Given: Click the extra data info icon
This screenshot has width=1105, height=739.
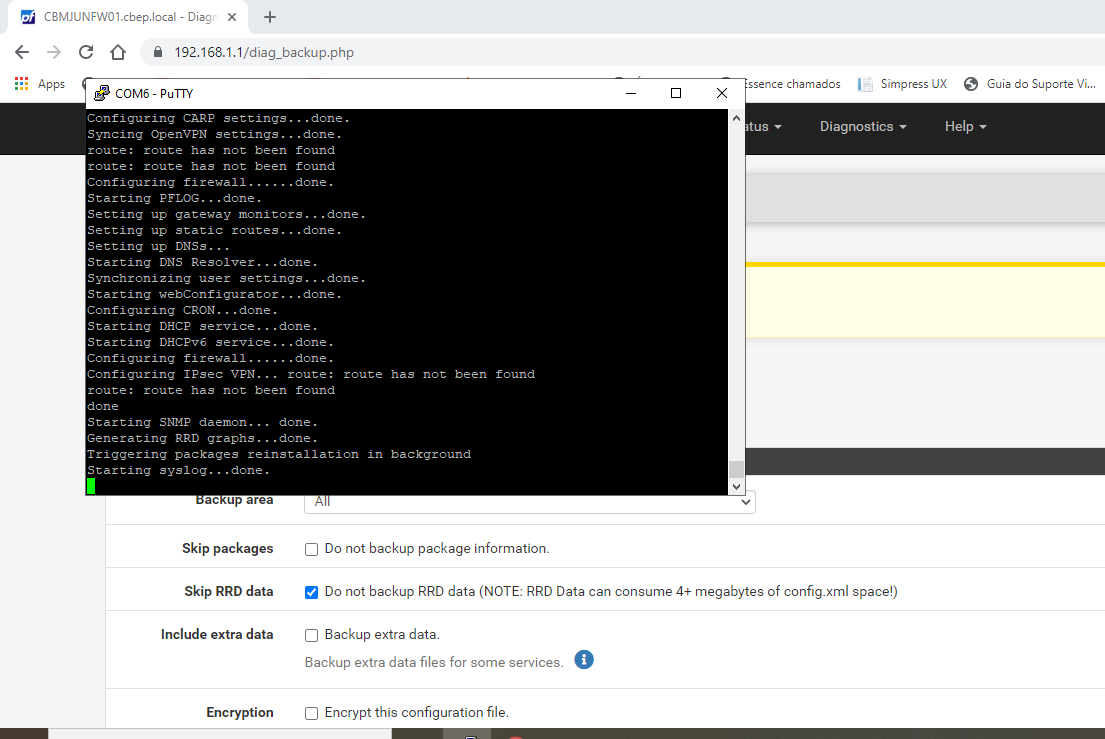Looking at the screenshot, I should pyautogui.click(x=584, y=660).
